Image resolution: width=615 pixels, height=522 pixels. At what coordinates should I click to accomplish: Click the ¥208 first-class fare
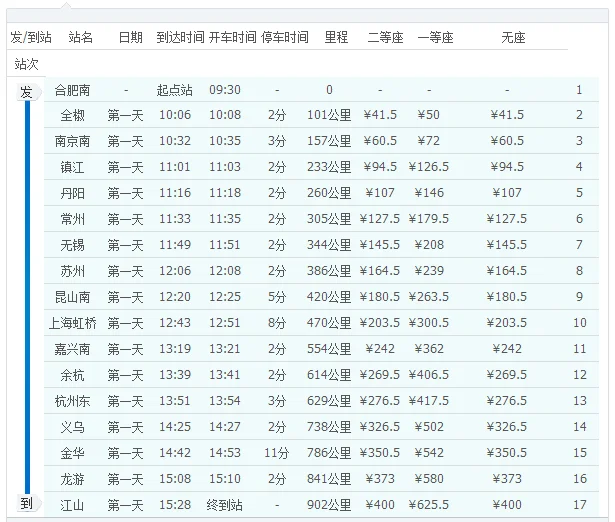[x=429, y=245]
